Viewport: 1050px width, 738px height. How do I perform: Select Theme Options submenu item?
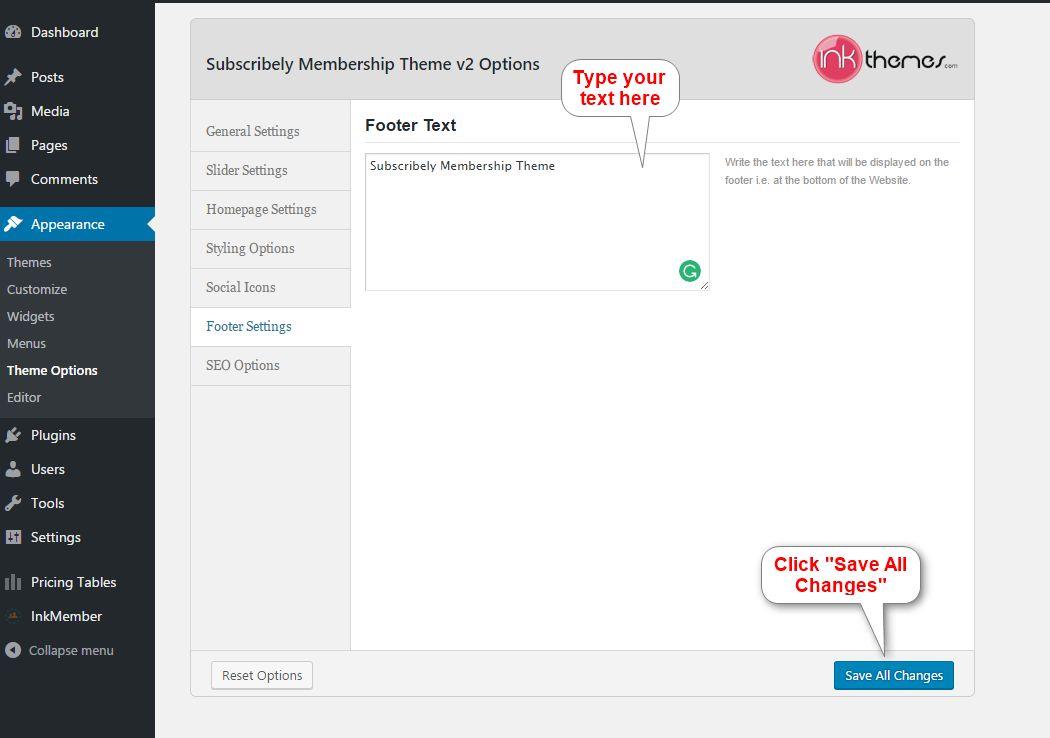point(52,370)
